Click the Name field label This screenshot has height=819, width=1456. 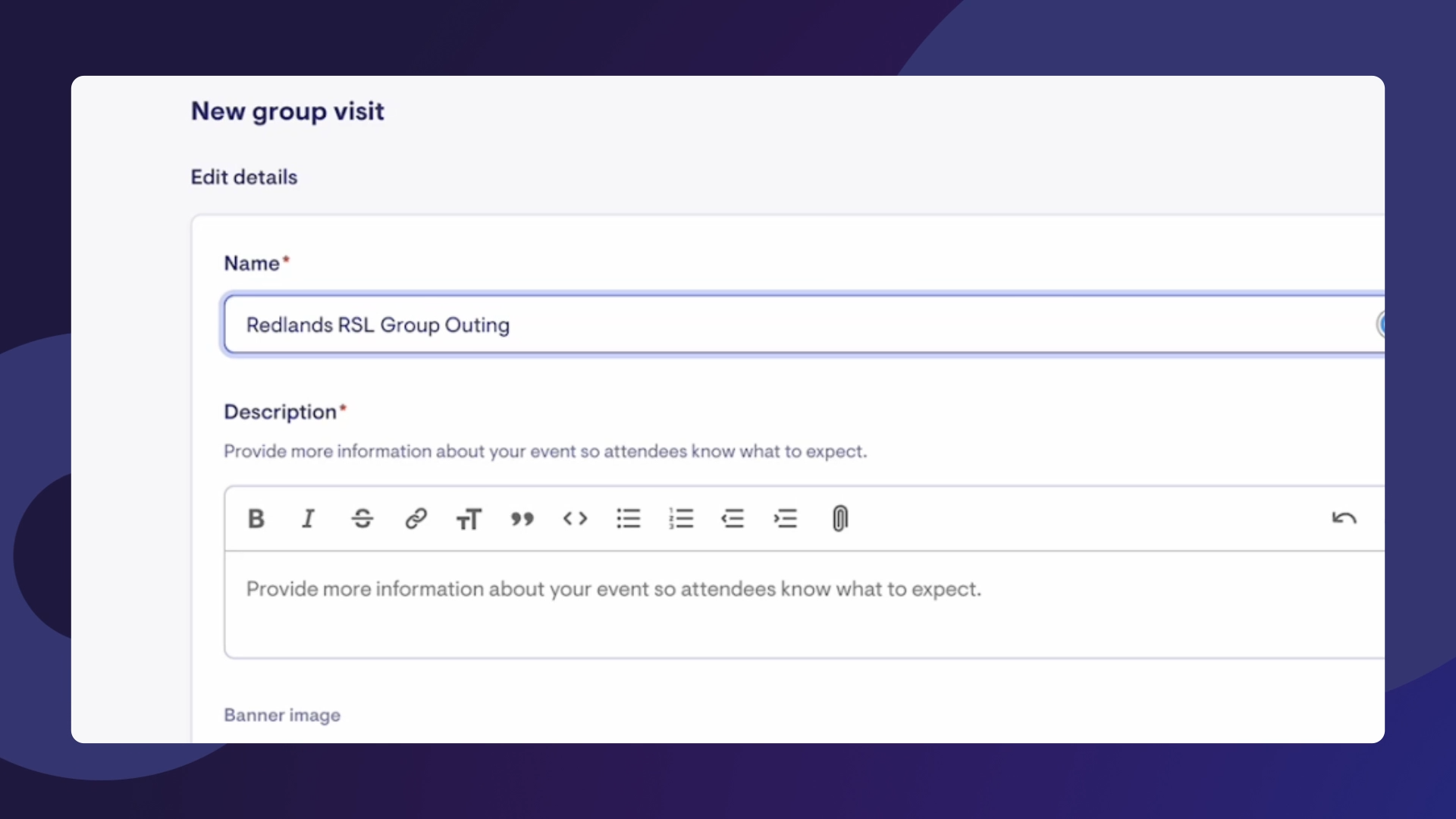click(x=252, y=263)
